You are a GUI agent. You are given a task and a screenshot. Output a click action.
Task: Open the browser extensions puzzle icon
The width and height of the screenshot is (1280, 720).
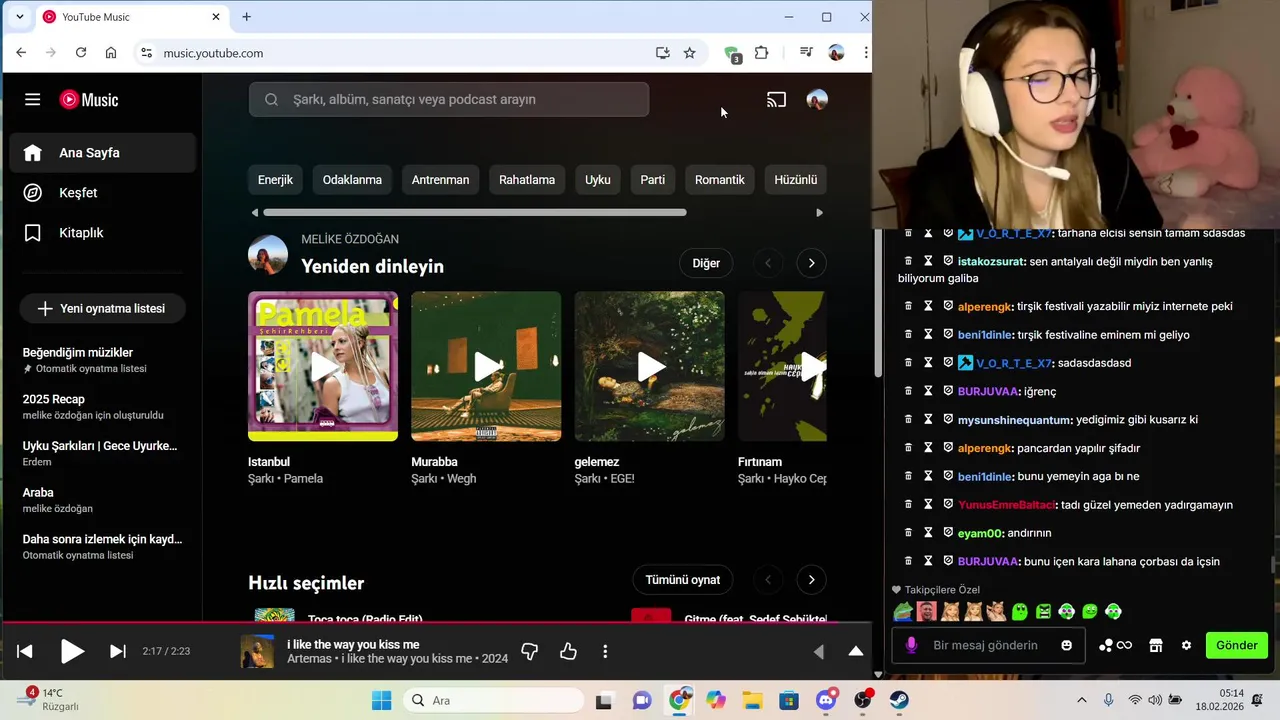pos(762,53)
